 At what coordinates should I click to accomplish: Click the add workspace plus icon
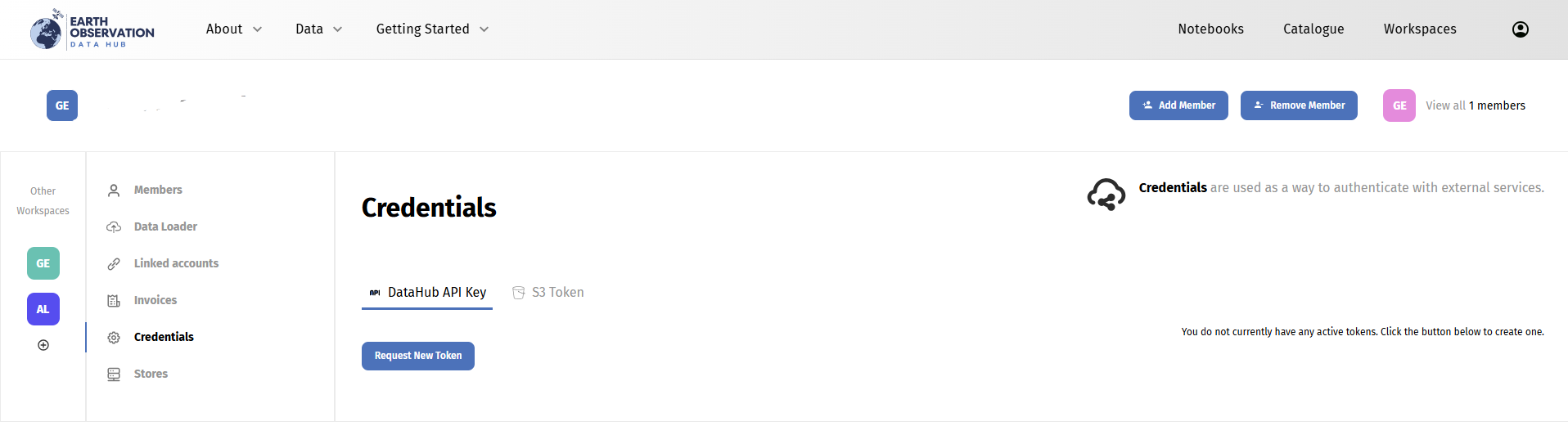(x=43, y=345)
